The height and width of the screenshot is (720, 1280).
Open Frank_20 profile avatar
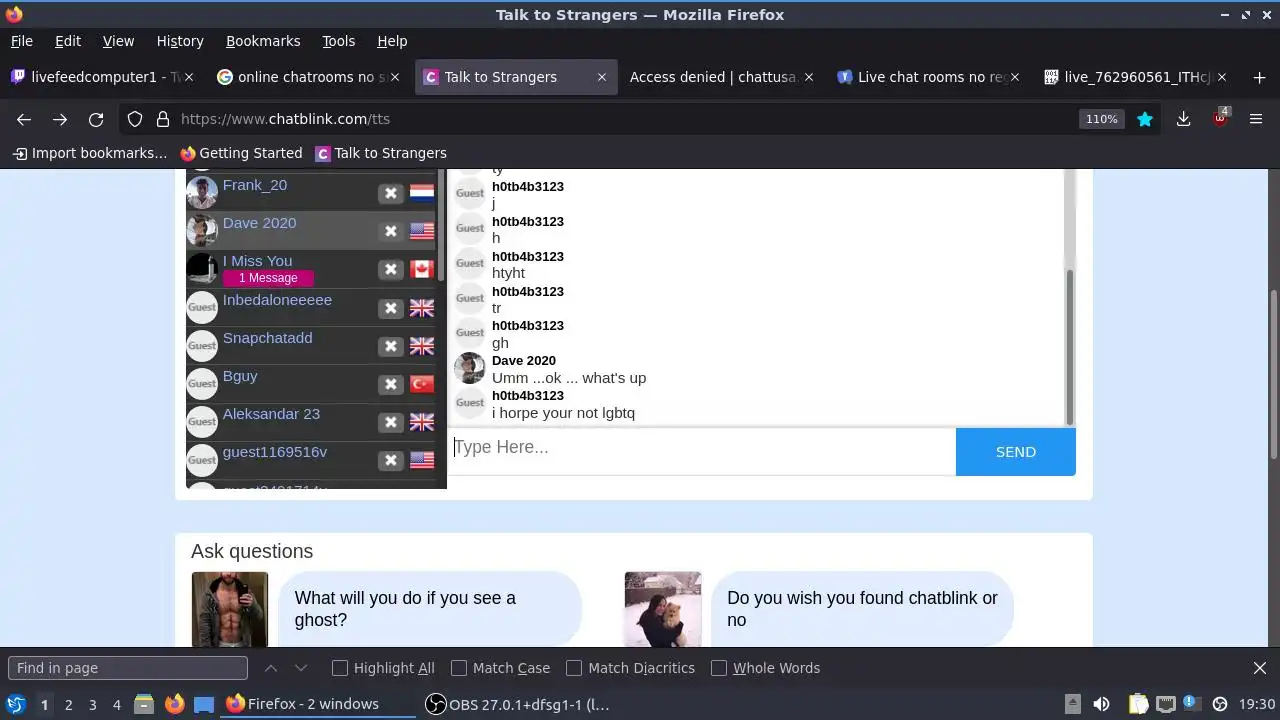tap(202, 192)
